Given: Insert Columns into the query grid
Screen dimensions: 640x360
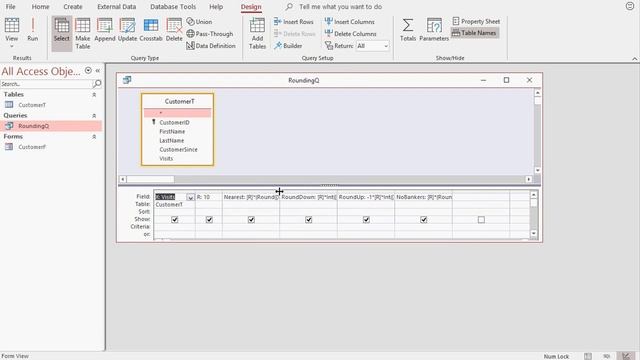Looking at the screenshot, I should point(349,22).
